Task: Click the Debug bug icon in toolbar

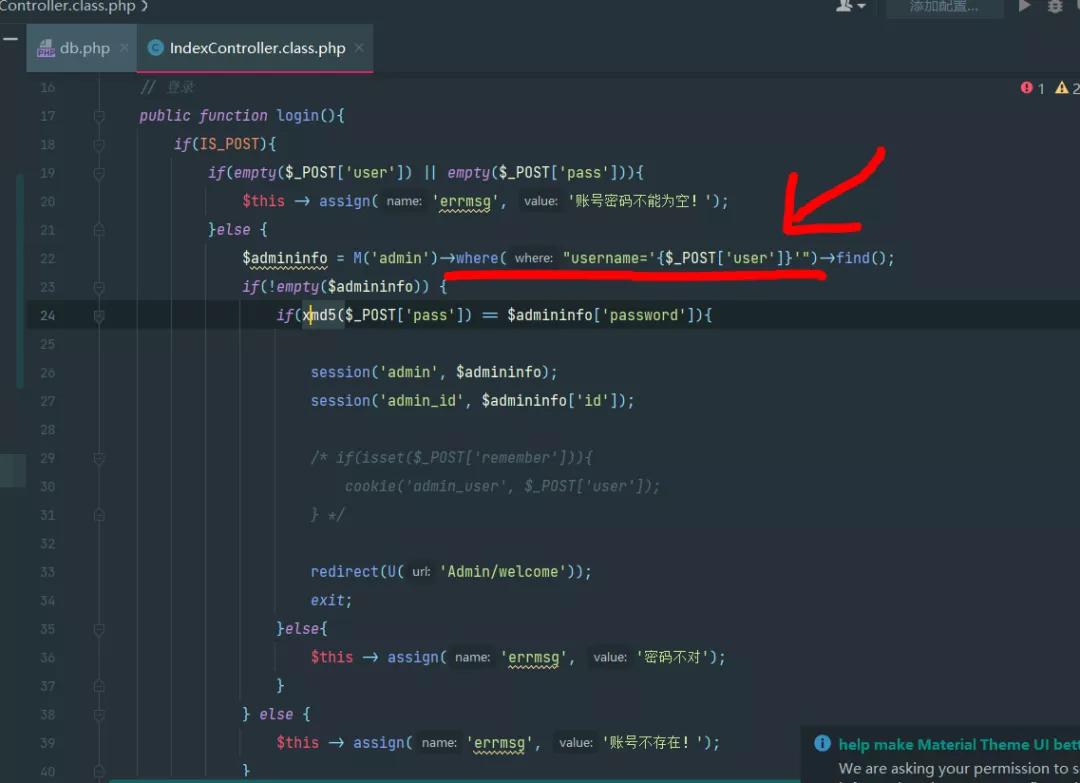Action: coord(1055,6)
